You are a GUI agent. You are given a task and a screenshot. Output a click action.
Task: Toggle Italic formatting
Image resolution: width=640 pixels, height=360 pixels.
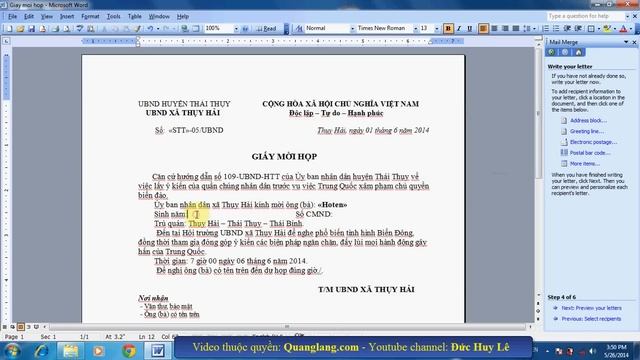point(459,29)
